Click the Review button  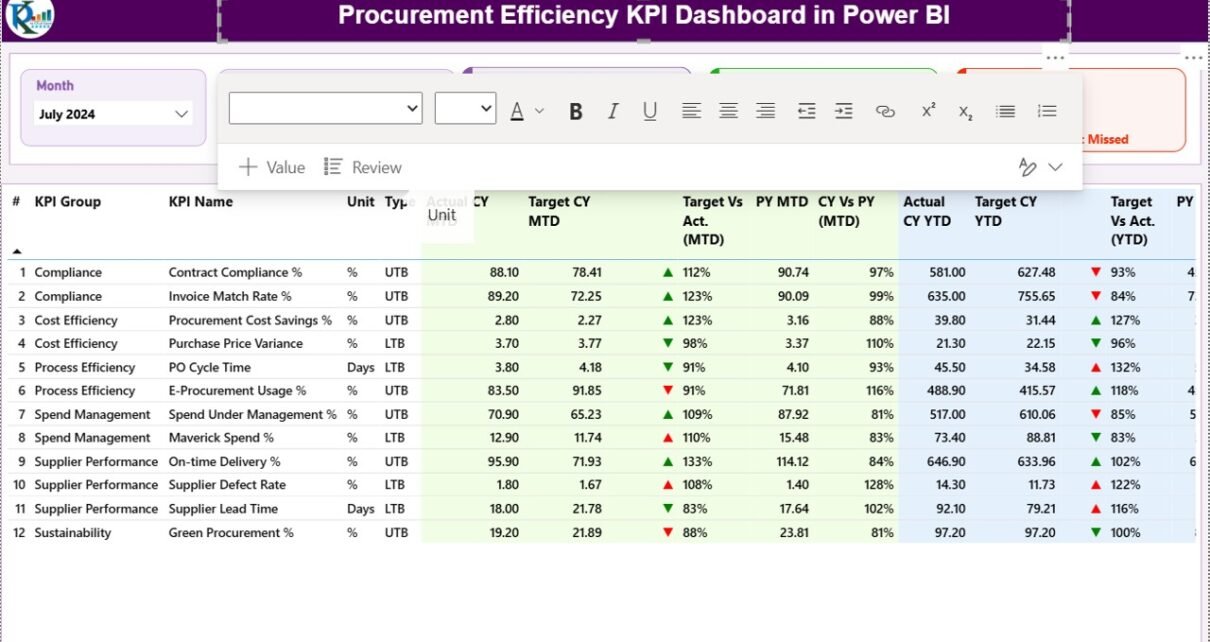[x=363, y=167]
